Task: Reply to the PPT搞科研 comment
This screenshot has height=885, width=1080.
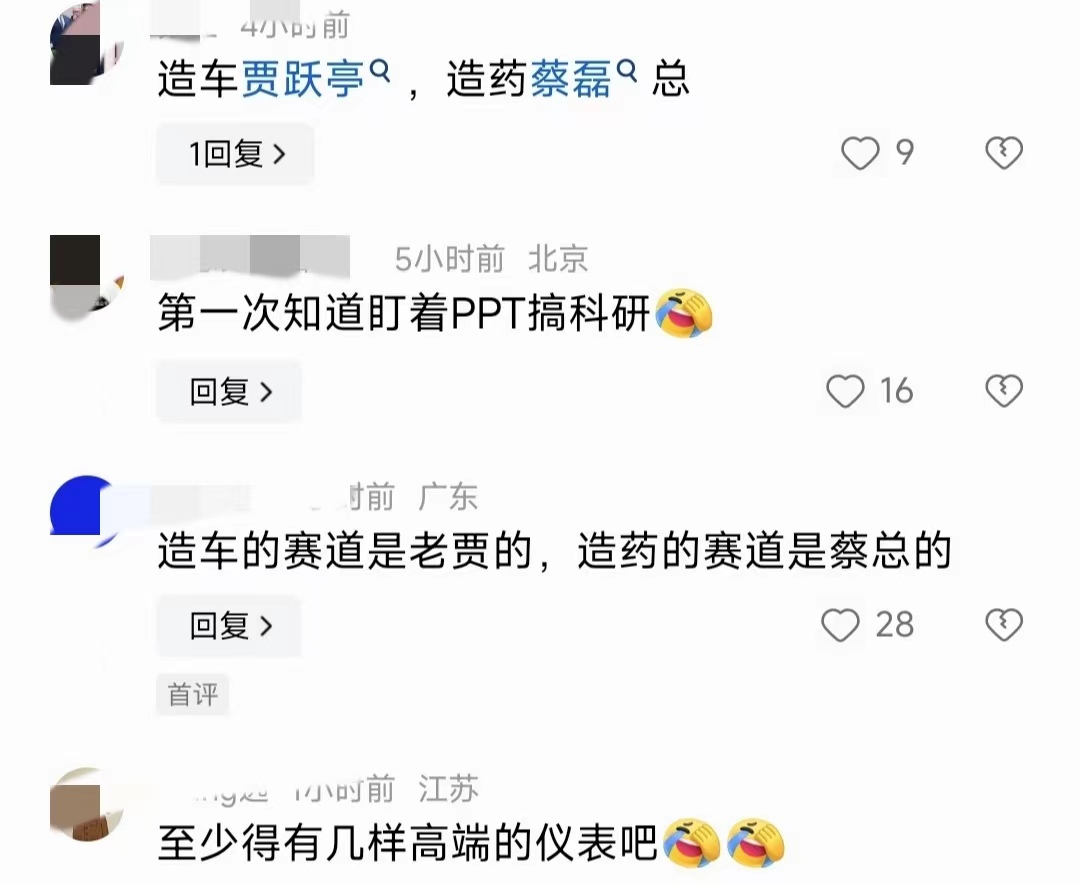Action: [x=229, y=392]
